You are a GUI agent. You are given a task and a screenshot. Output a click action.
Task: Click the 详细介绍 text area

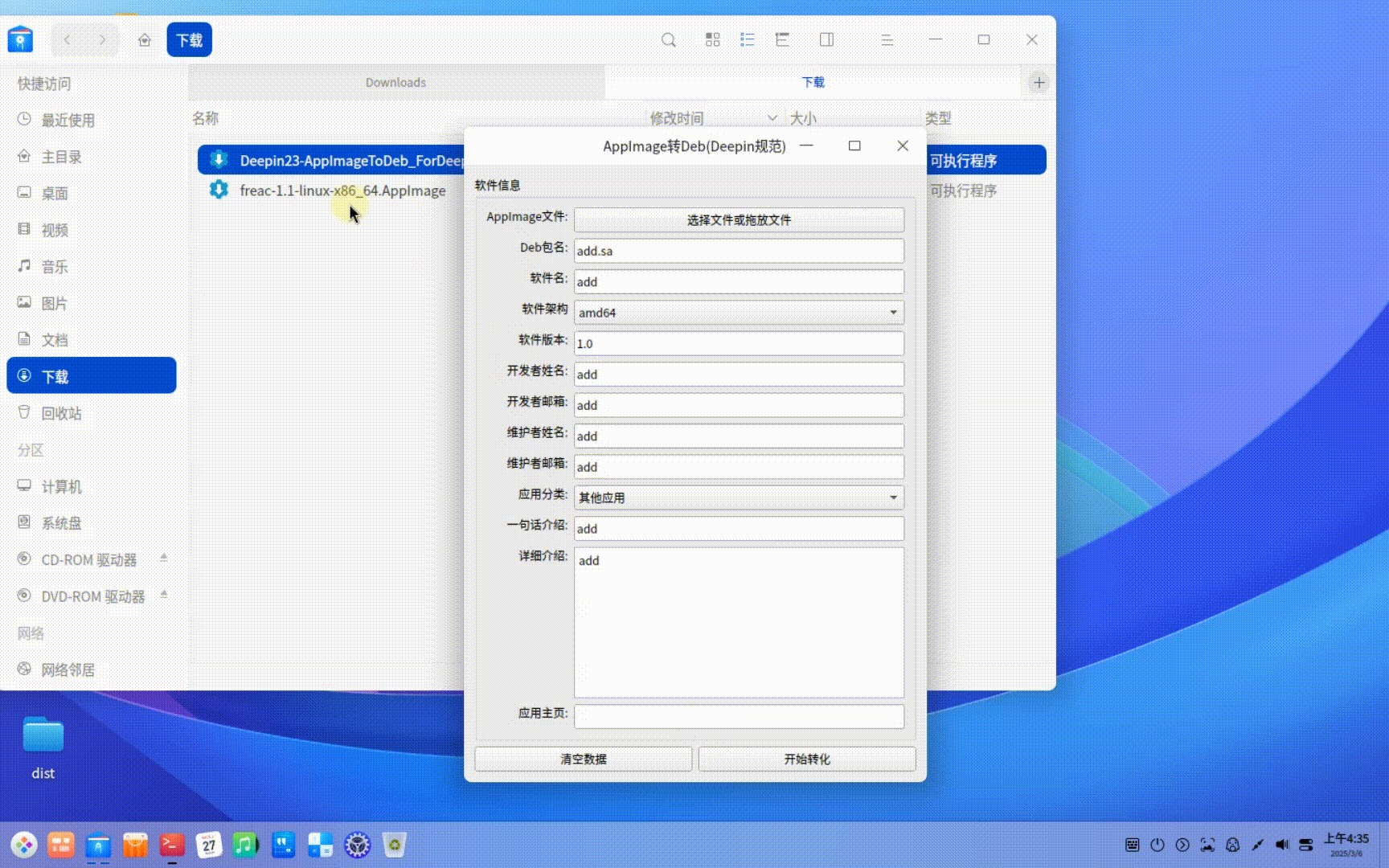tap(739, 623)
